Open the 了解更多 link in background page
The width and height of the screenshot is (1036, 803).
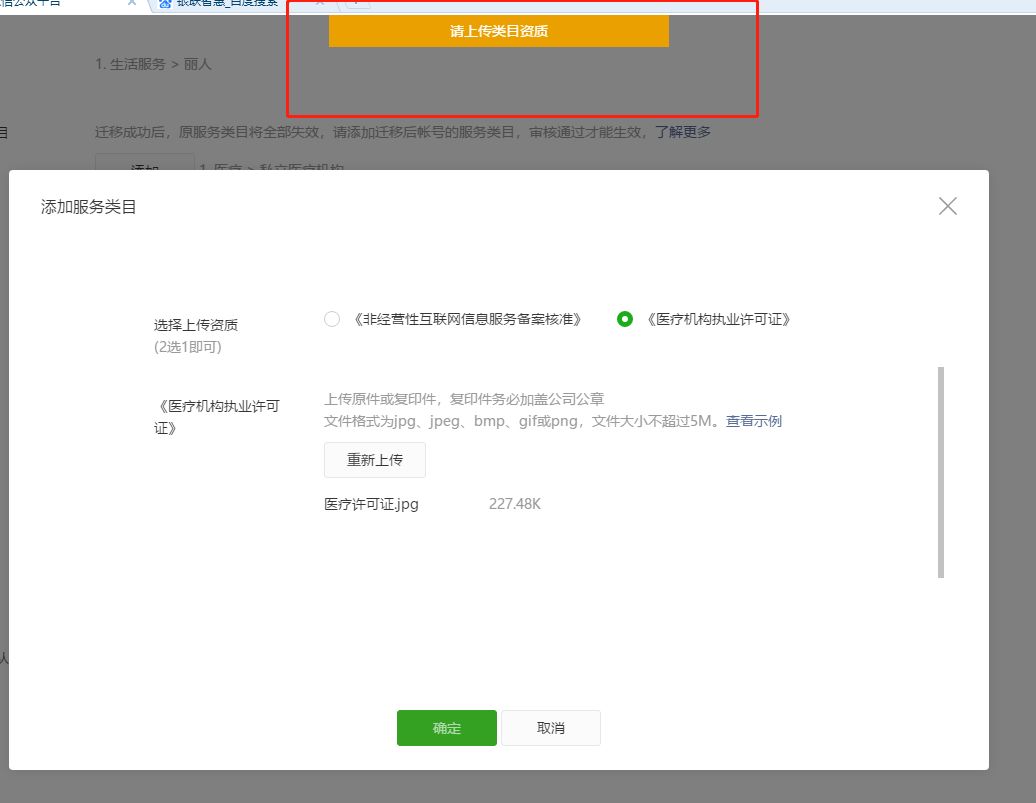click(x=683, y=132)
